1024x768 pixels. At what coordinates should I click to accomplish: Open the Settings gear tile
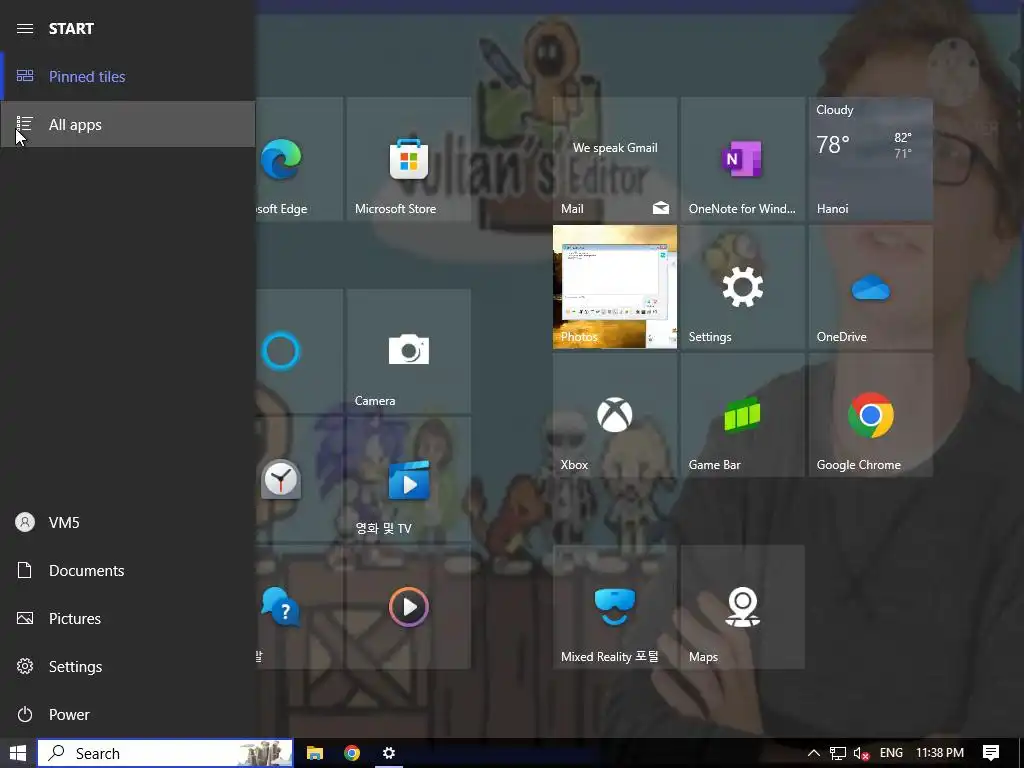(x=743, y=287)
